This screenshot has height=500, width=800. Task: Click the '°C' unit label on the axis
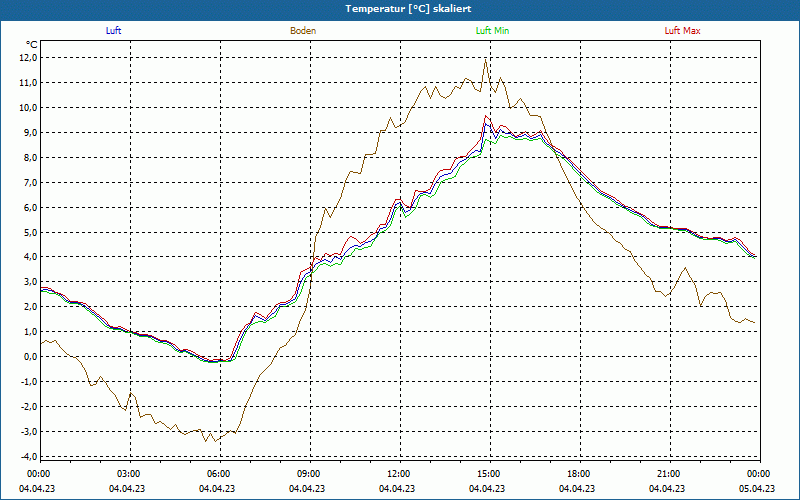pyautogui.click(x=32, y=45)
